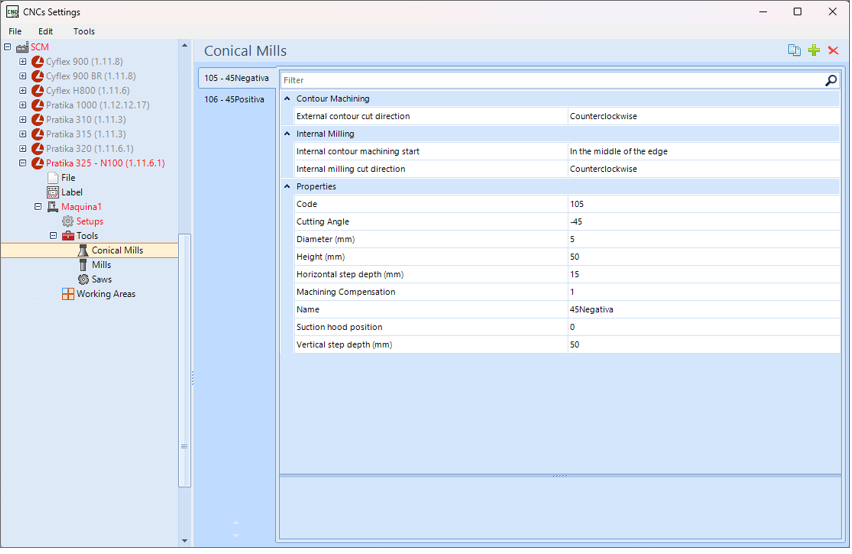
Task: Click the CNCs Settings title bar app icon
Action: click(x=12, y=11)
